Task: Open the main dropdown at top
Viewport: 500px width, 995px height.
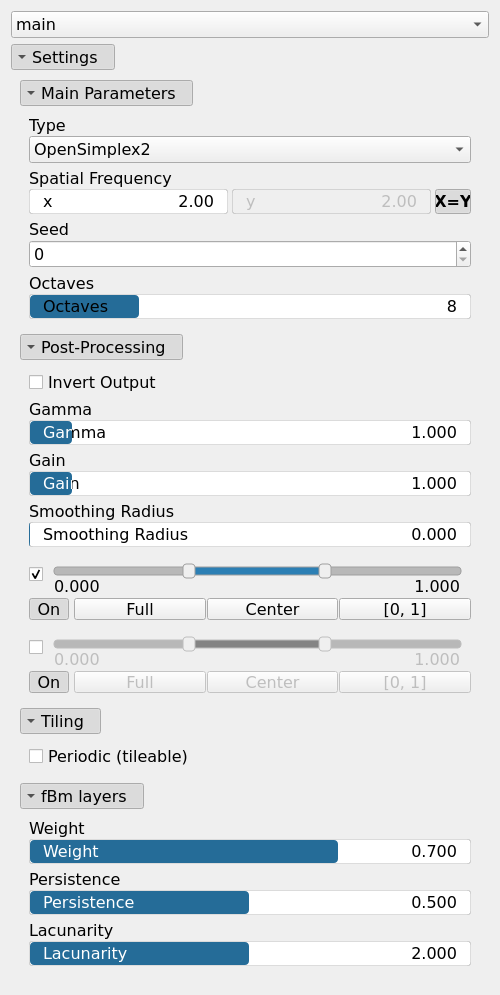Action: [249, 24]
